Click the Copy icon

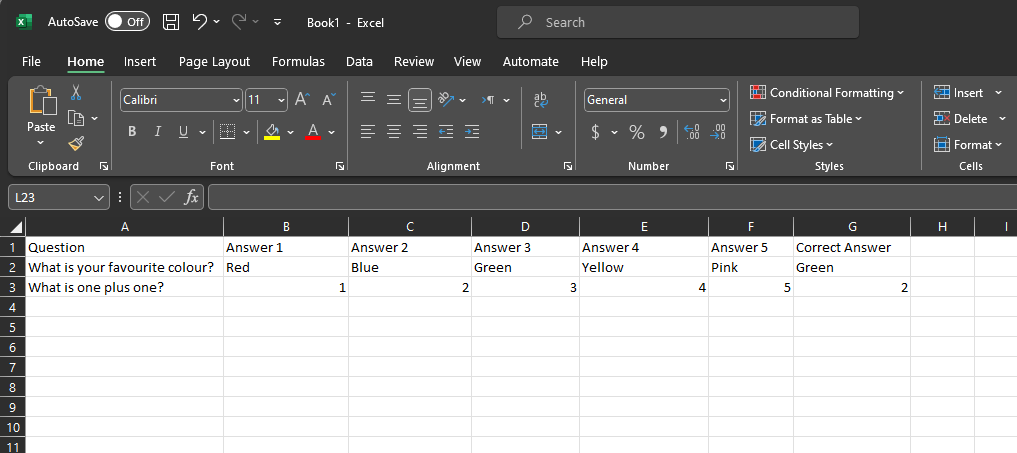click(x=77, y=118)
